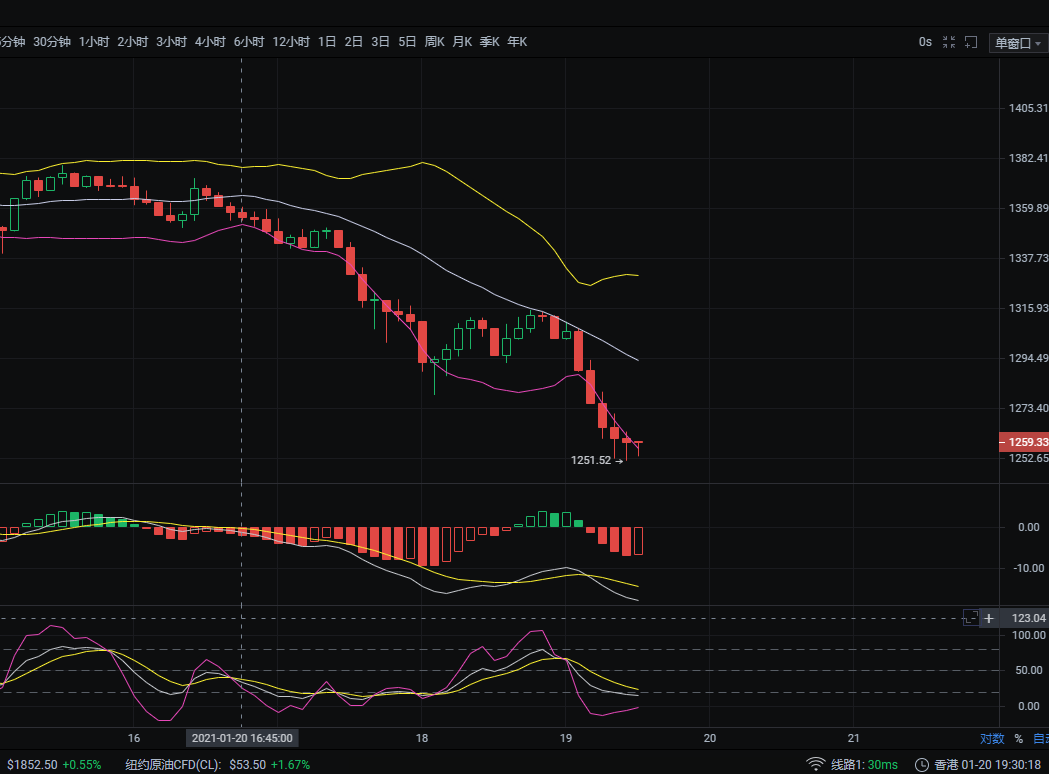The image size is (1049, 774).
Task: Click the 1294.49 price axis label
Action: point(1028,358)
